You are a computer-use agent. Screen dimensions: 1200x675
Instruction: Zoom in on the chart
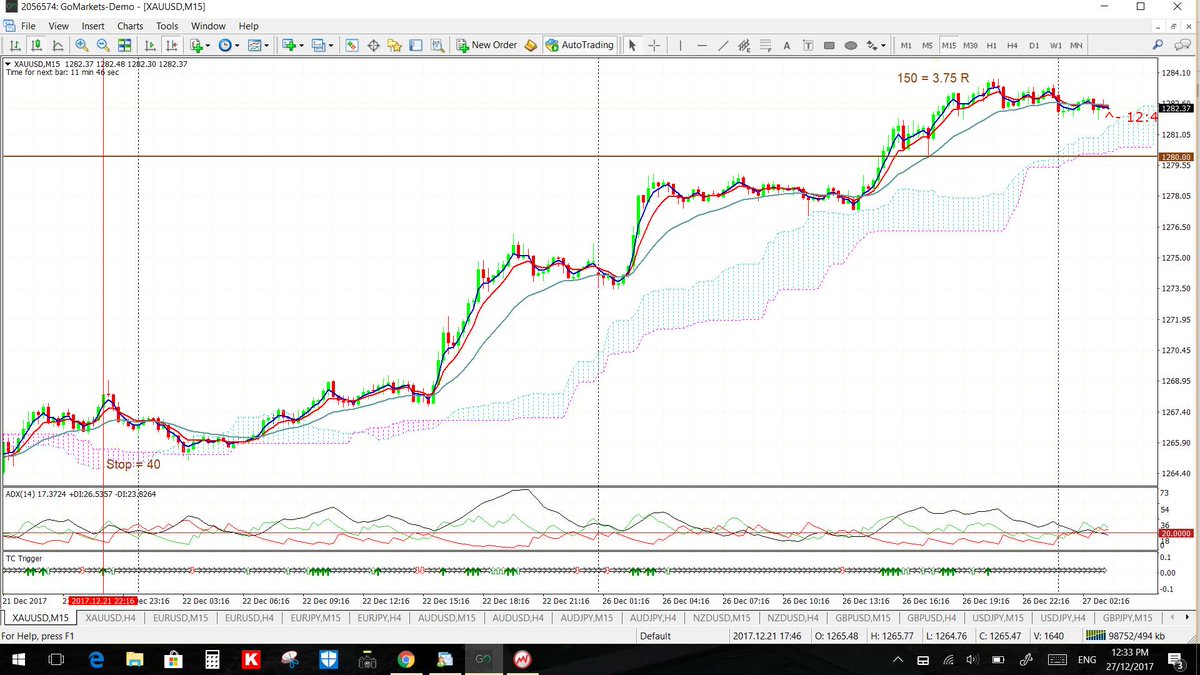pyautogui.click(x=81, y=45)
